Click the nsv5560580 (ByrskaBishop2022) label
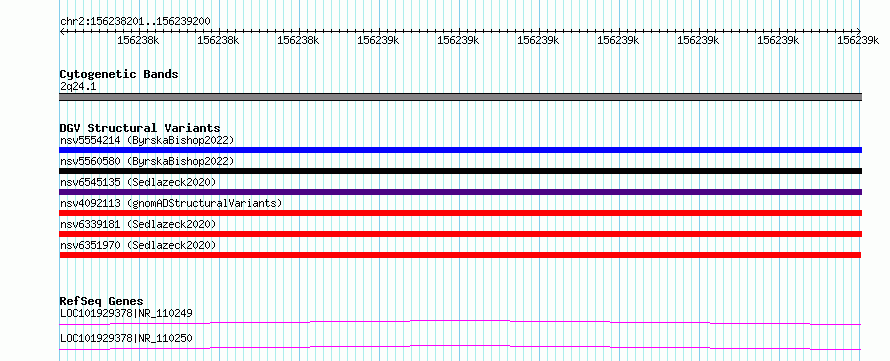890x361 pixels. 146,161
